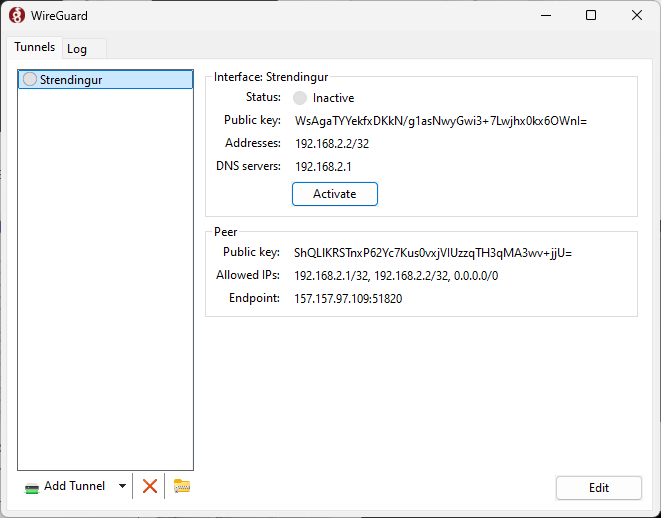Maximize the WireGuard window
Image resolution: width=661 pixels, height=518 pixels.
[x=591, y=15]
